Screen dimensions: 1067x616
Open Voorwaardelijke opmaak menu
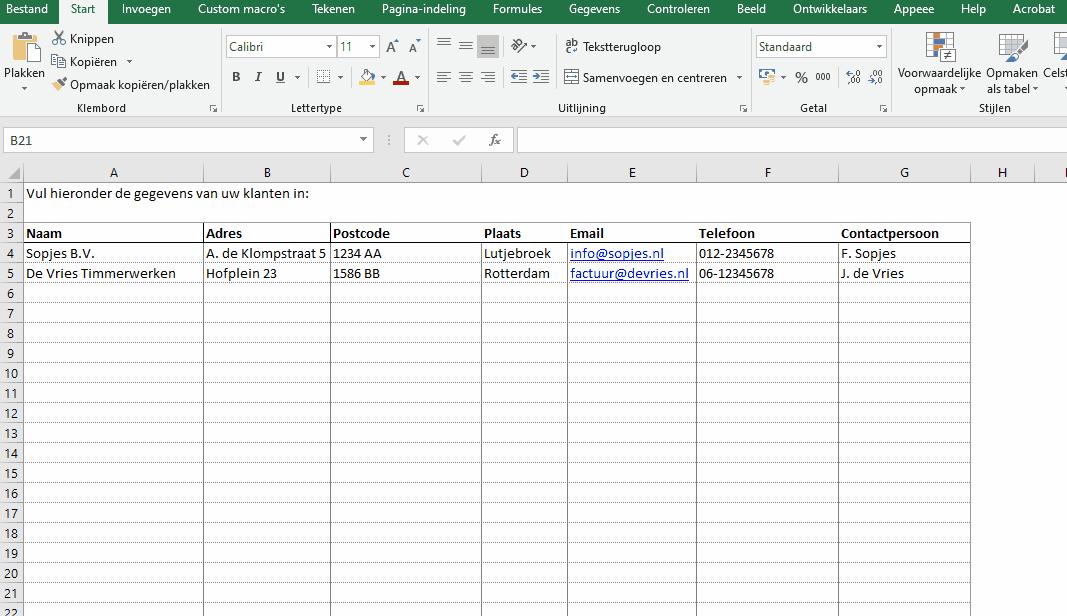coord(939,64)
